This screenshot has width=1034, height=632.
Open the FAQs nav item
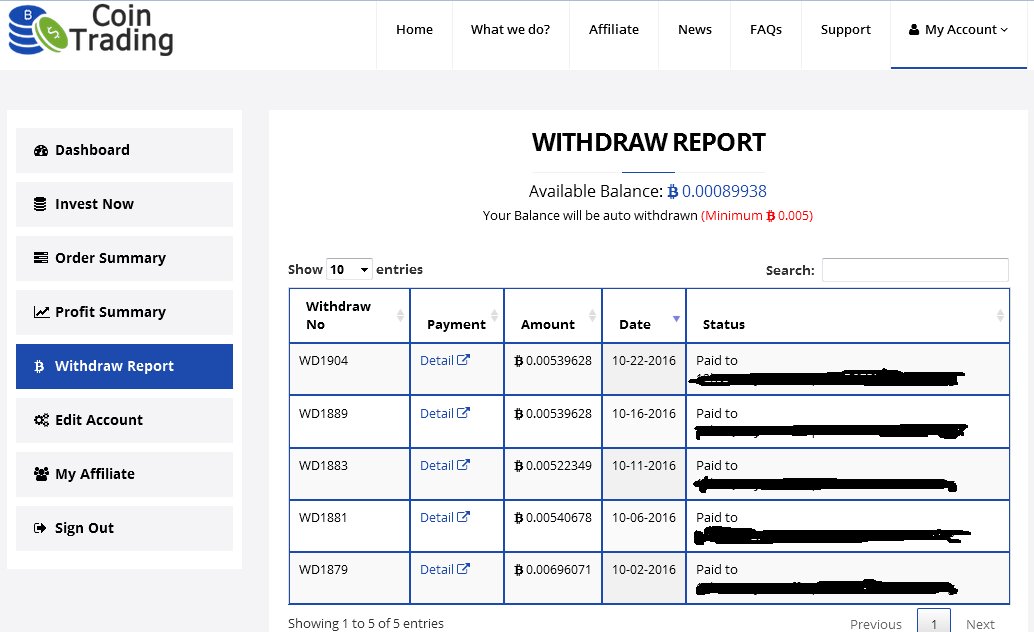[x=766, y=30]
